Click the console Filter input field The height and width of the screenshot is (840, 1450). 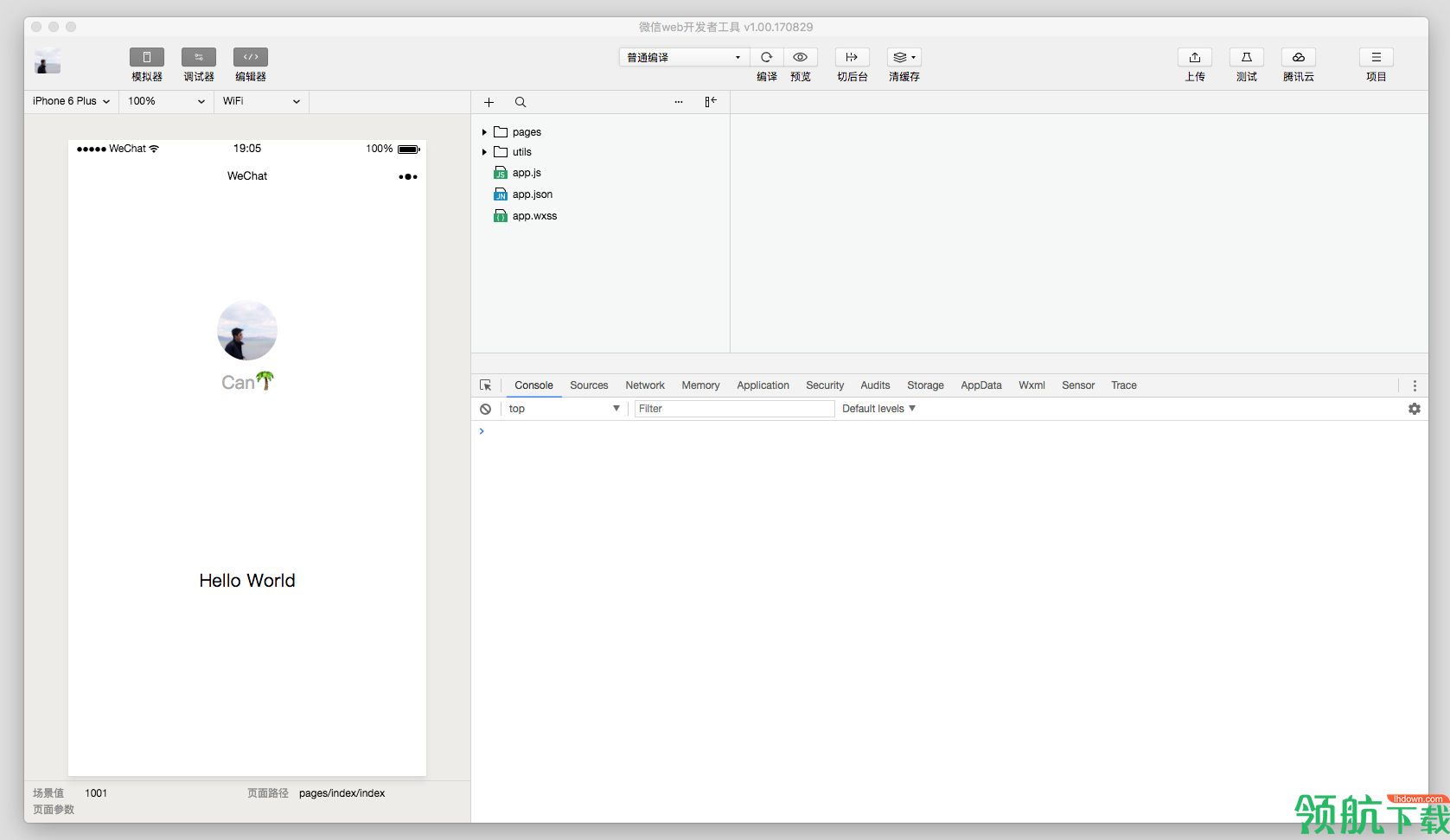[x=734, y=409]
